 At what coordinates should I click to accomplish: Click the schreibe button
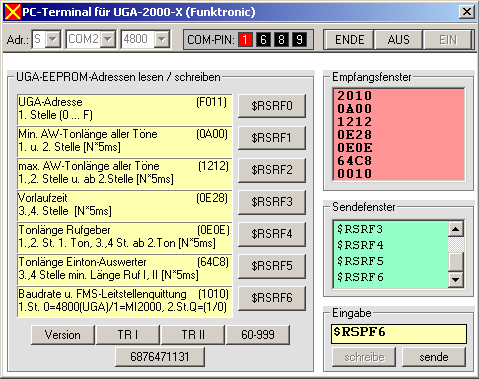[x=364, y=357]
